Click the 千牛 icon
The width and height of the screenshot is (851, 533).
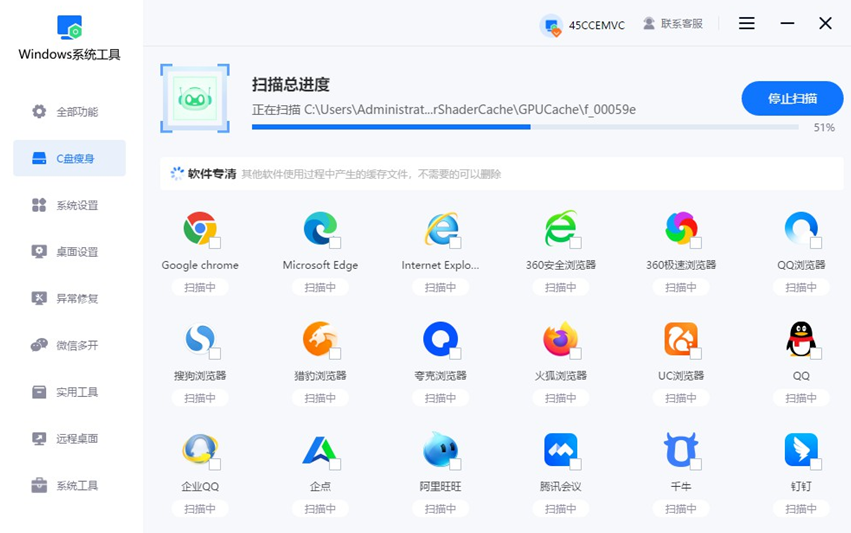coord(681,449)
